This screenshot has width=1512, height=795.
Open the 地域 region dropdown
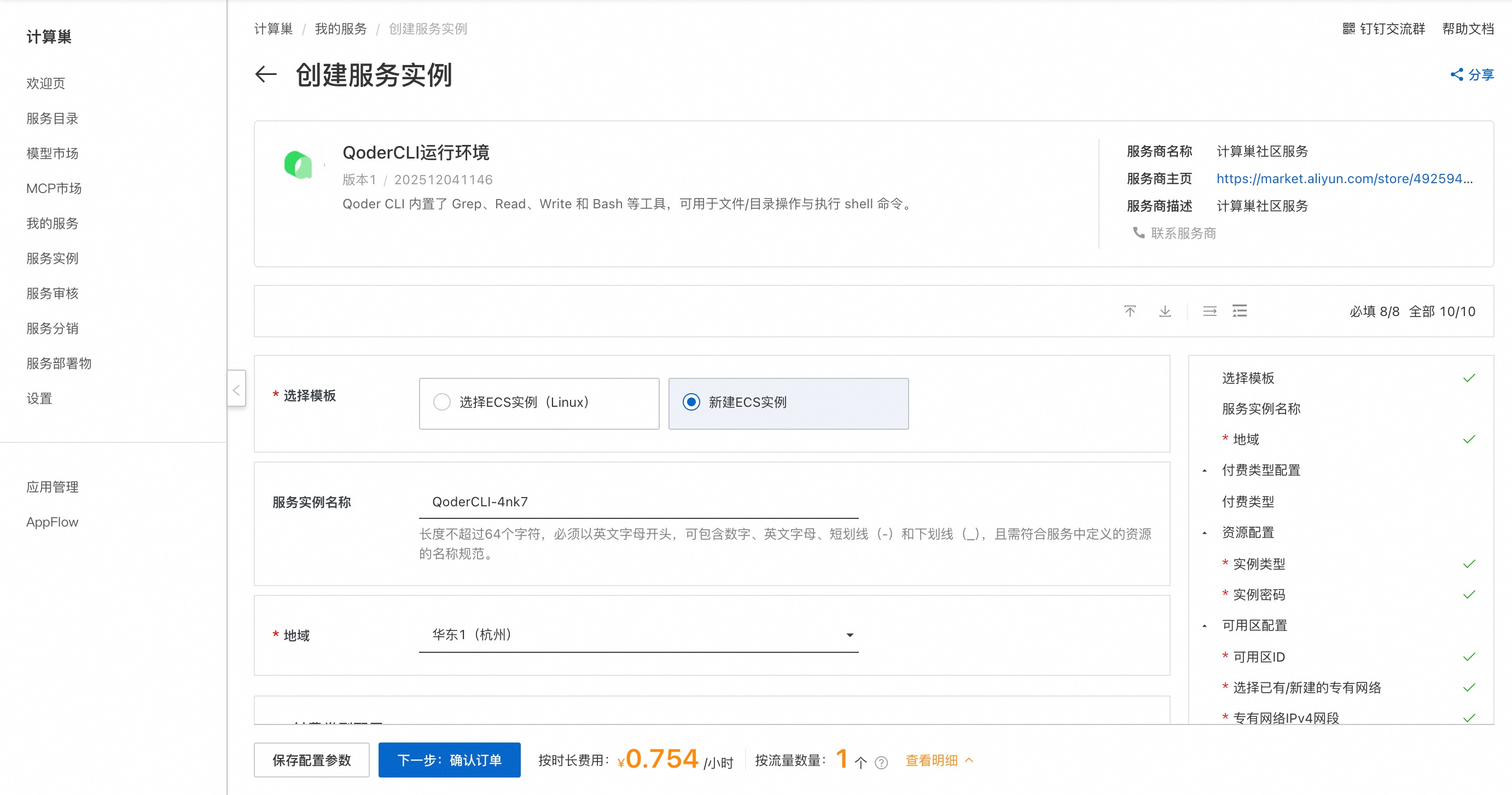coord(638,635)
